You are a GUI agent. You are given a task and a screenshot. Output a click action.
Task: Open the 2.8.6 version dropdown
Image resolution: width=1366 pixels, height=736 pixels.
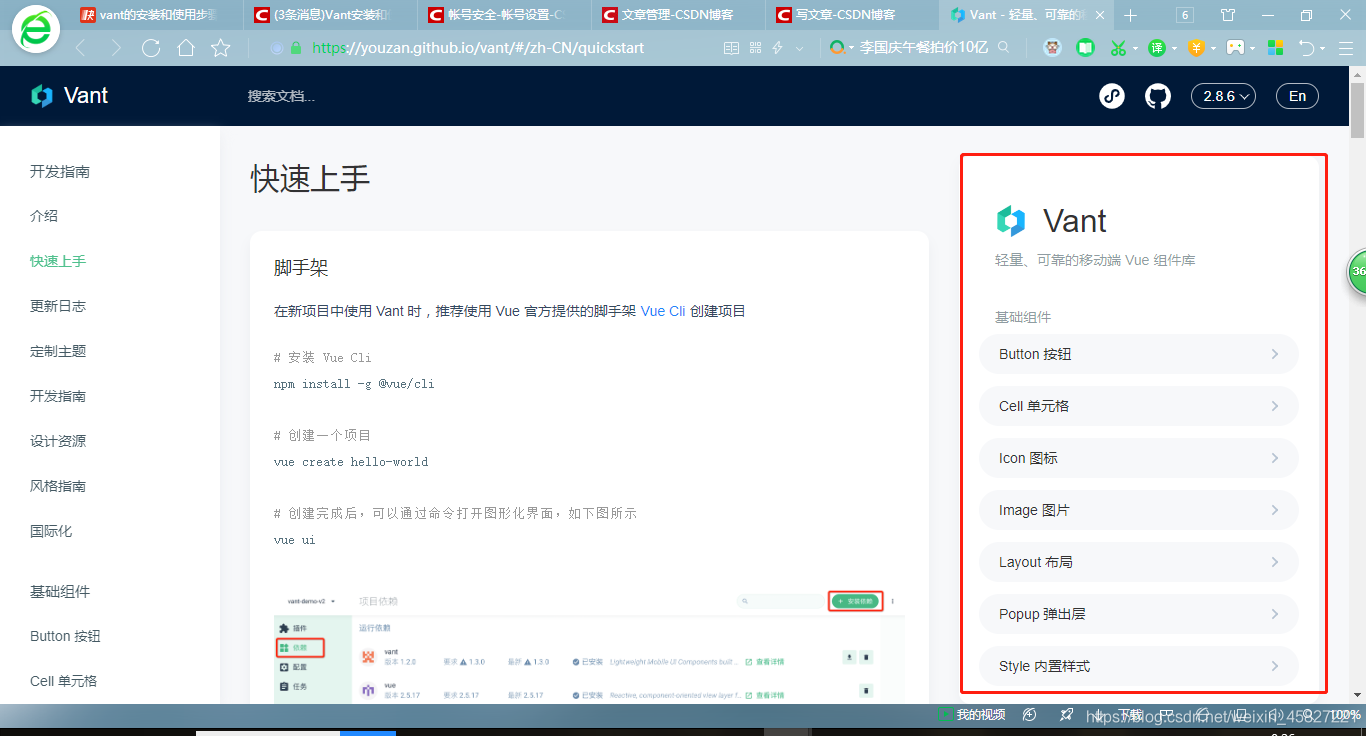point(1224,96)
